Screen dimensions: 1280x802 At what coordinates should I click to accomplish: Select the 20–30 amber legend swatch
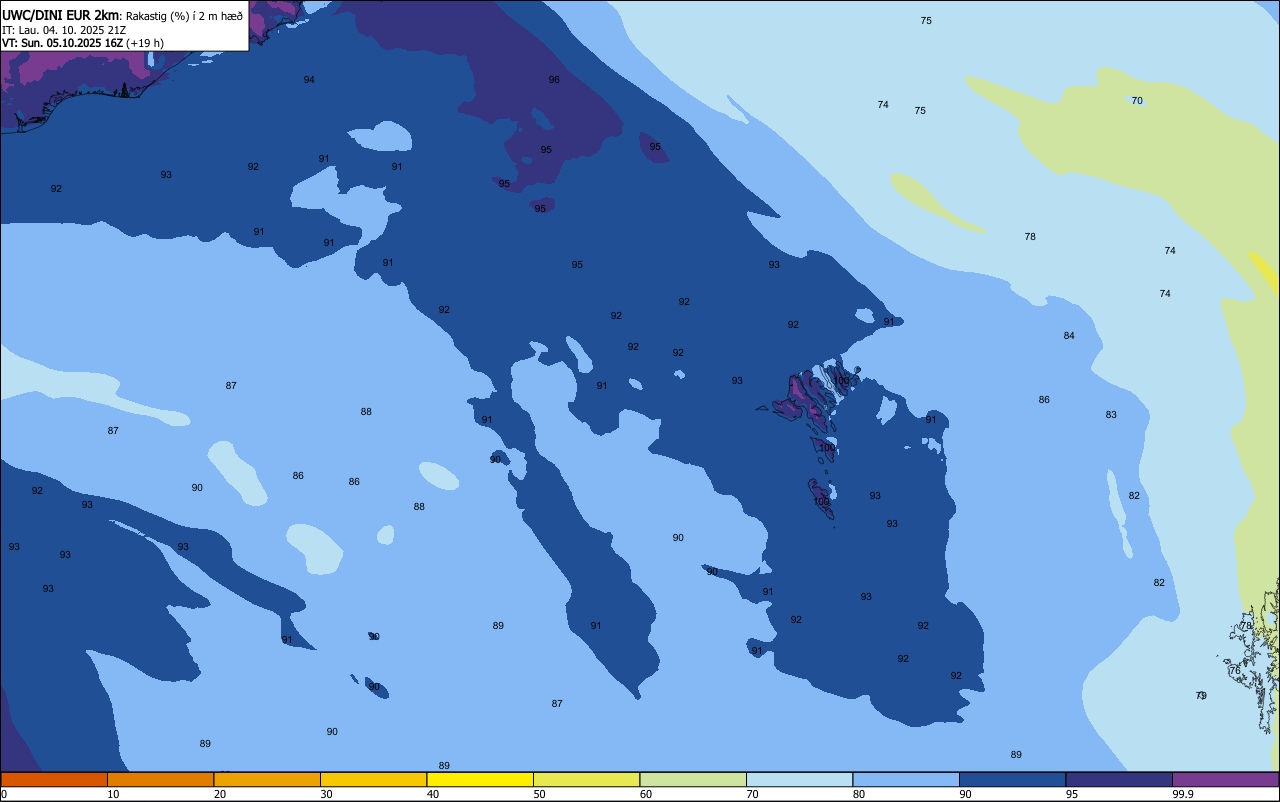coord(267,779)
